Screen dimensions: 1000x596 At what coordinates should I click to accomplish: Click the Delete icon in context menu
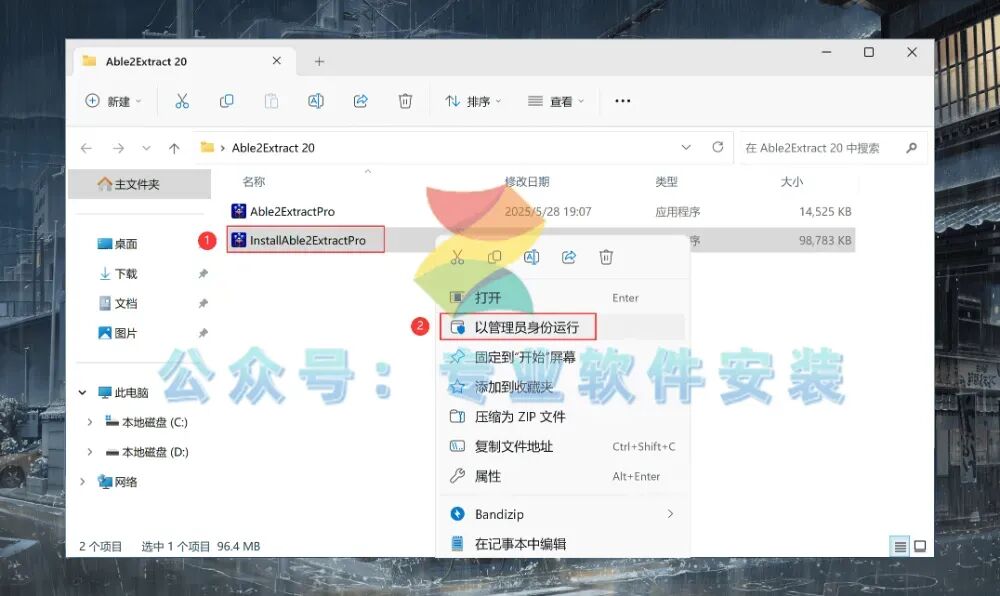coord(606,257)
